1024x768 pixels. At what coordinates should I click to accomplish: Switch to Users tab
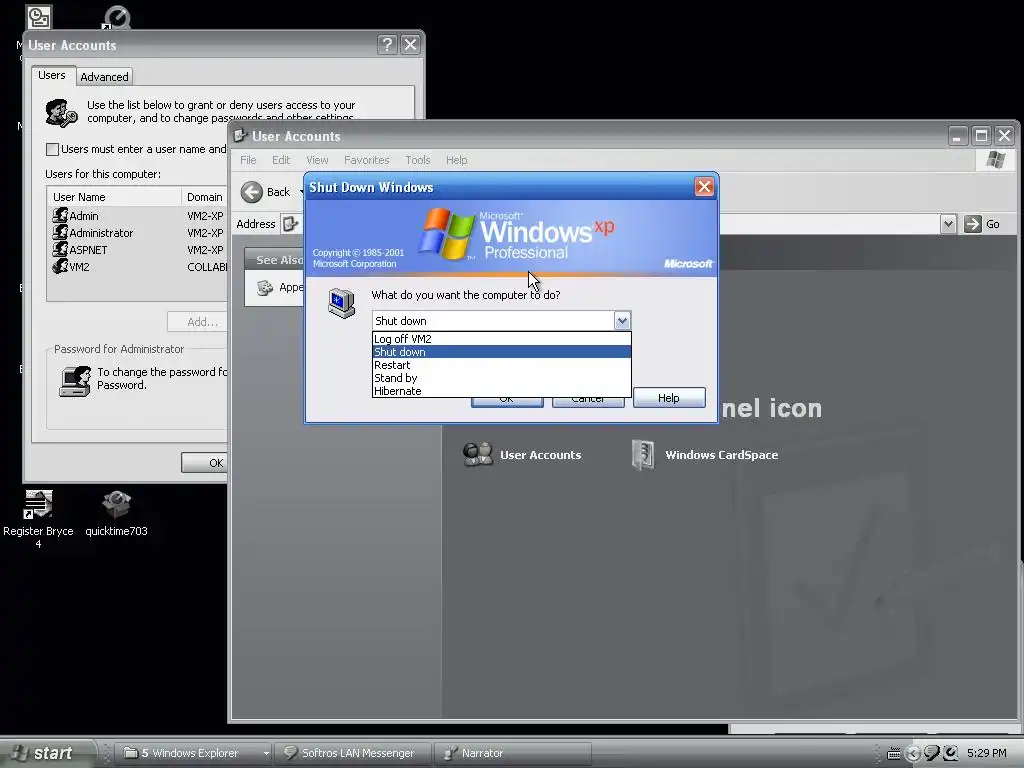coord(52,75)
